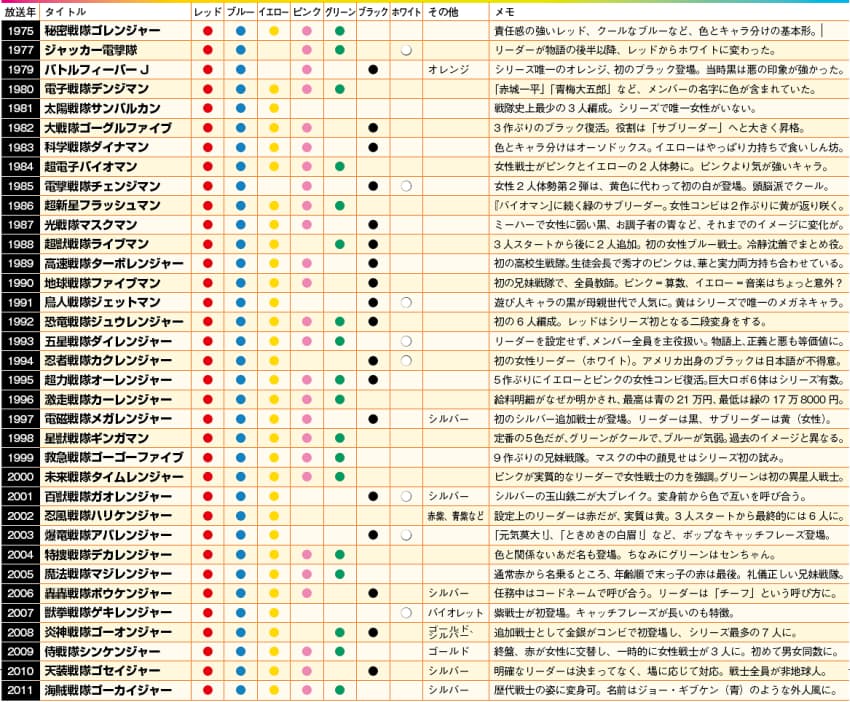Click the title 海賊戦隊ゴーカイジャー
This screenshot has height=702, width=850.
click(108, 691)
